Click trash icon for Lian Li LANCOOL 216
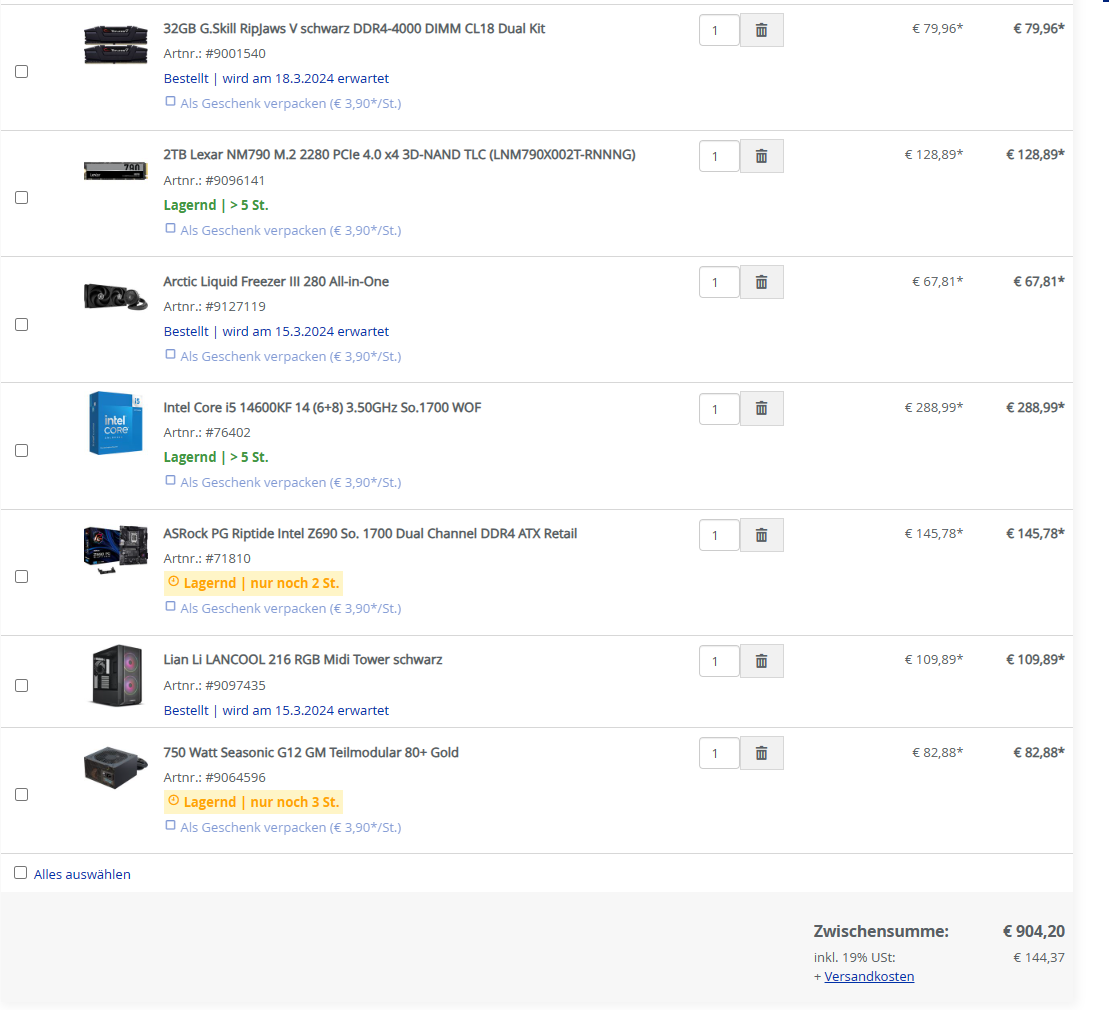The width and height of the screenshot is (1109, 1010). tap(761, 661)
